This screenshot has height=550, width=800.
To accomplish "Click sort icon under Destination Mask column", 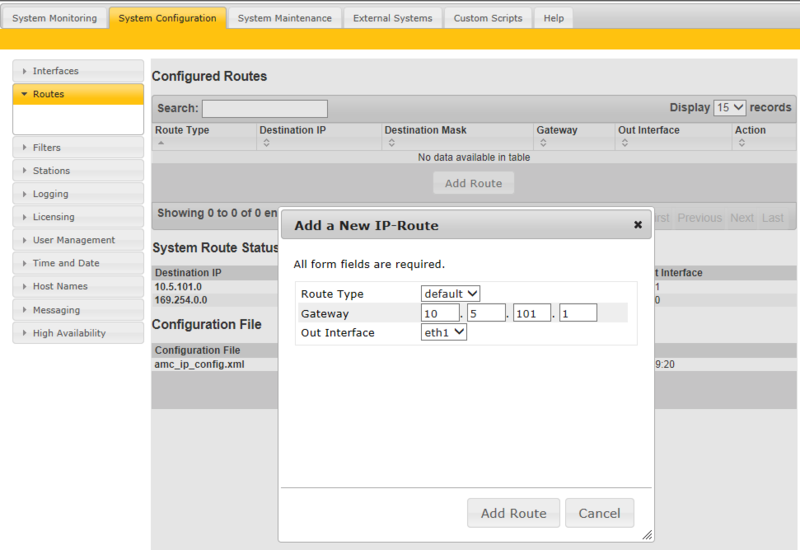I will (392, 143).
